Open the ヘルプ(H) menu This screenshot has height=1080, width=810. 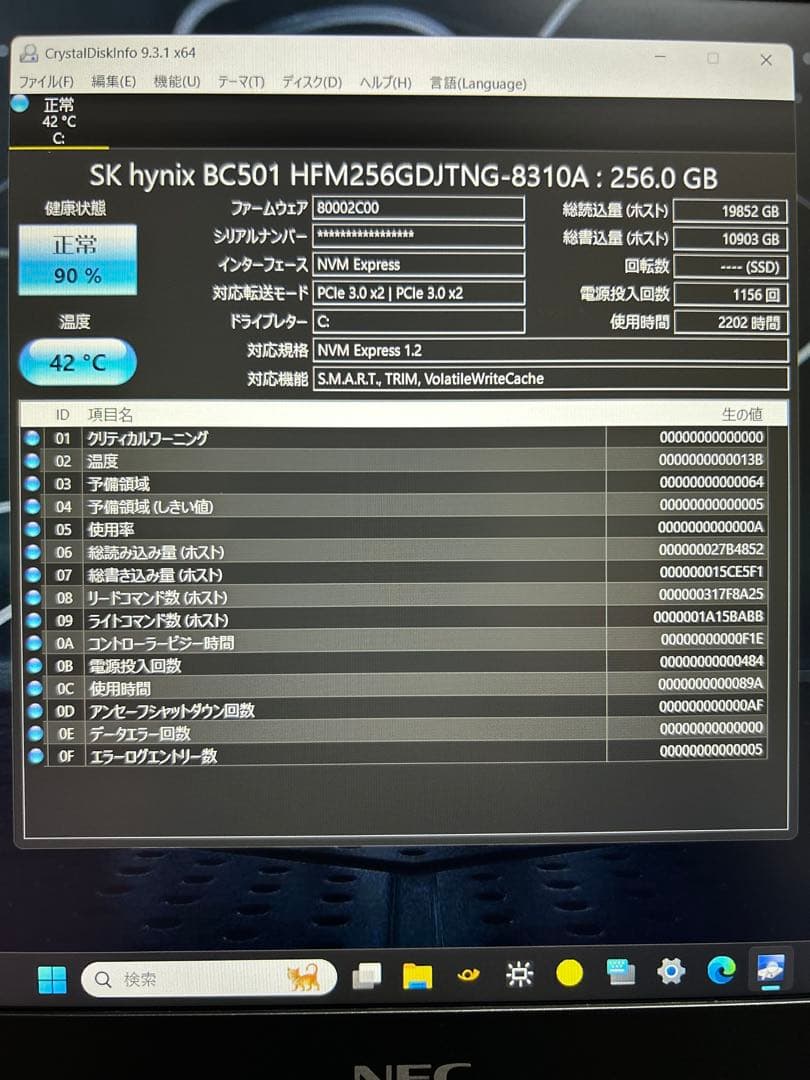[386, 83]
